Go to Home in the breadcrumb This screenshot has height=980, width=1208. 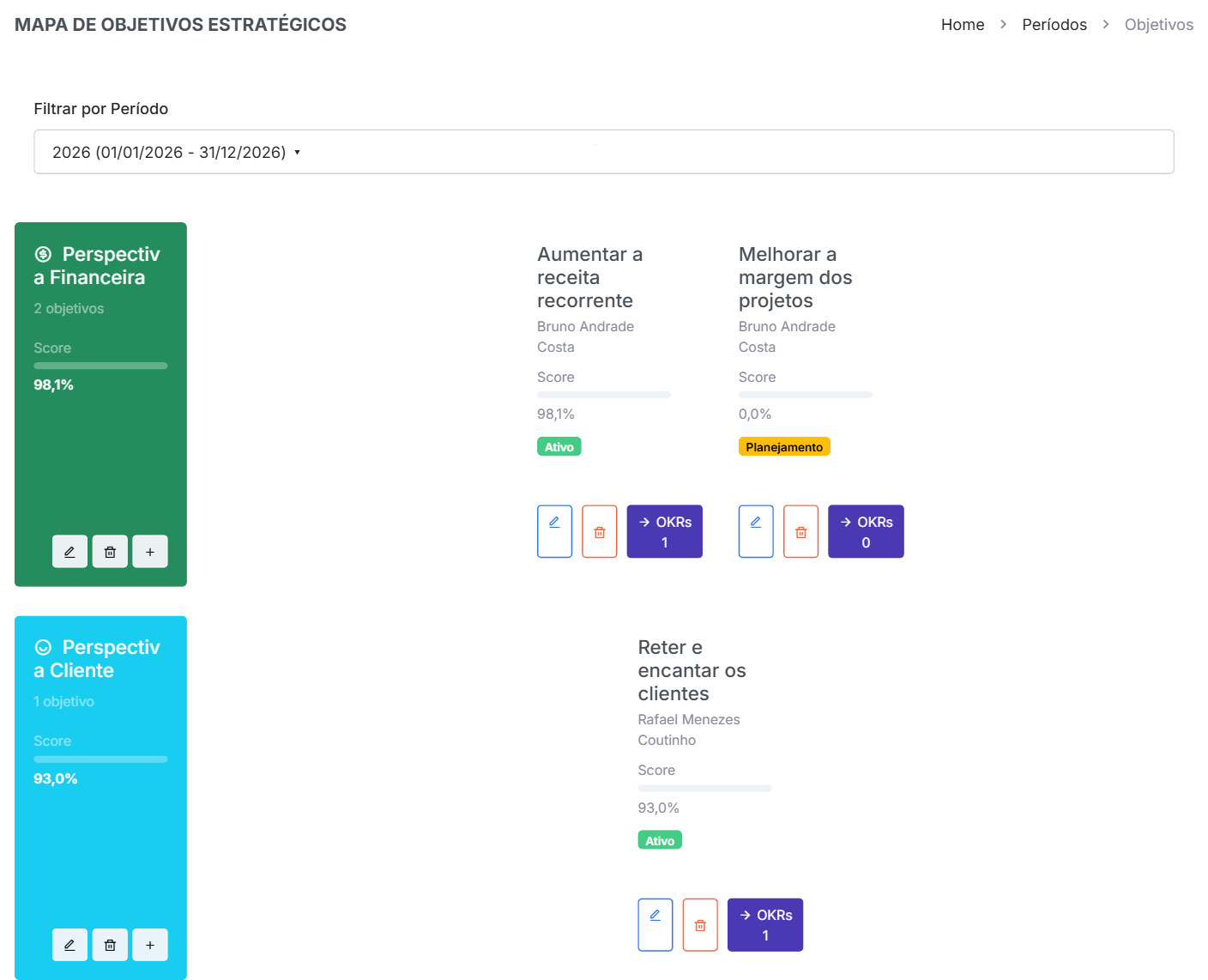point(963,25)
